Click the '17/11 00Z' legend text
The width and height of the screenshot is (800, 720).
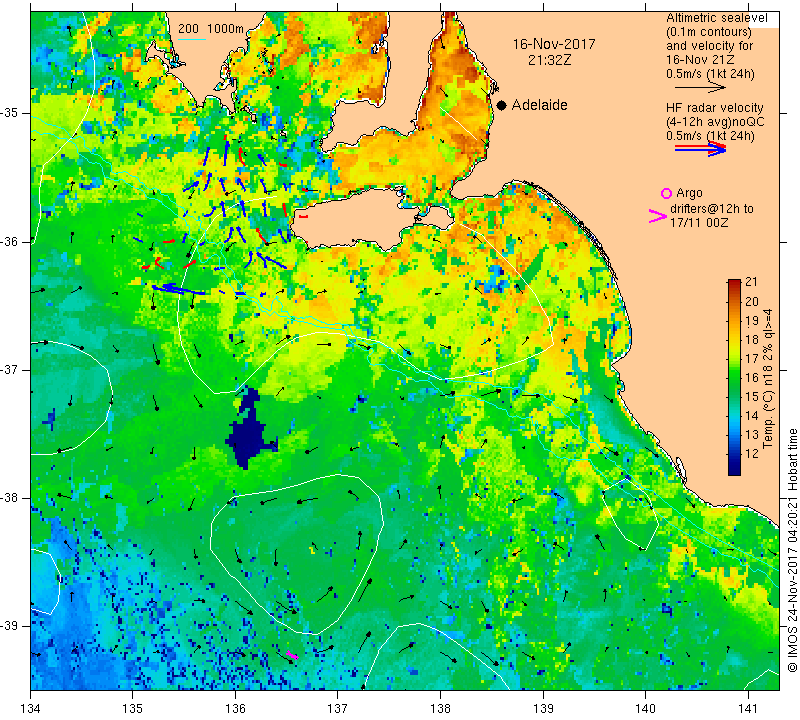(x=699, y=223)
